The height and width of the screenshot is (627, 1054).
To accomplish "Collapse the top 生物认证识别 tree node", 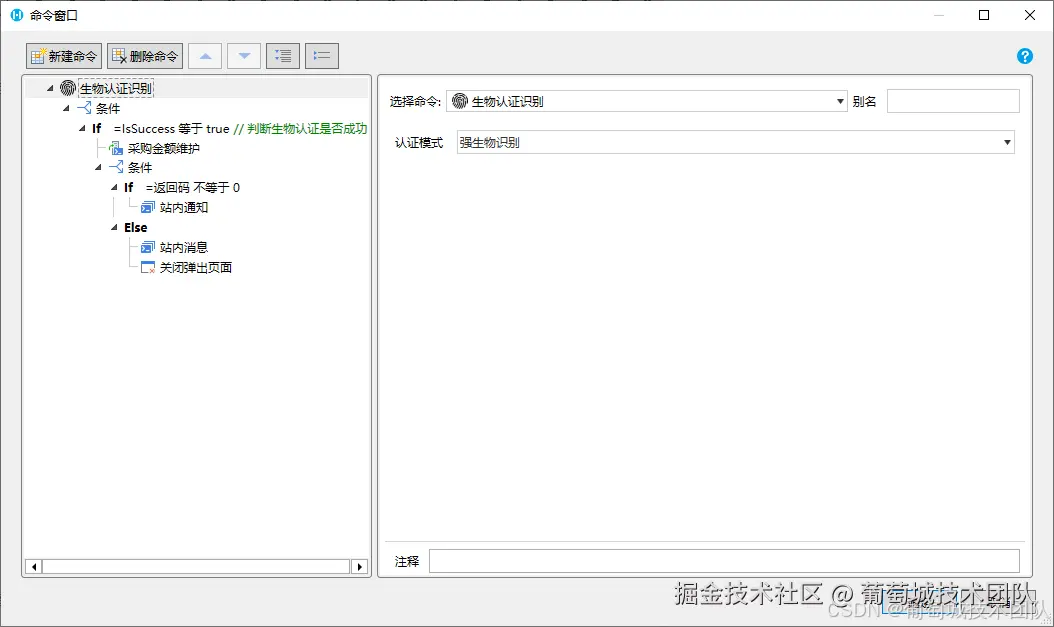I will click(x=49, y=88).
